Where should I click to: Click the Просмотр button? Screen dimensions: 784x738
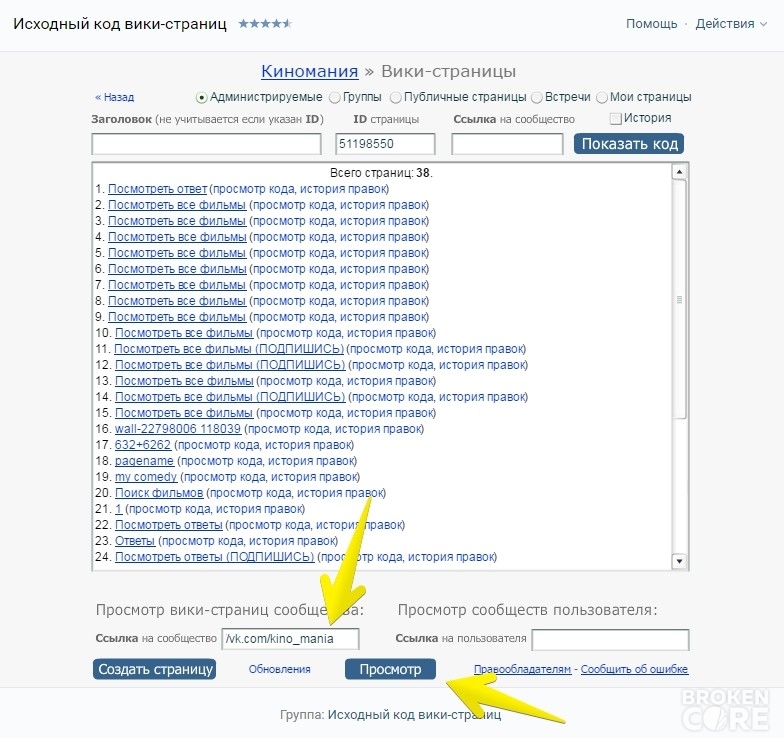390,669
